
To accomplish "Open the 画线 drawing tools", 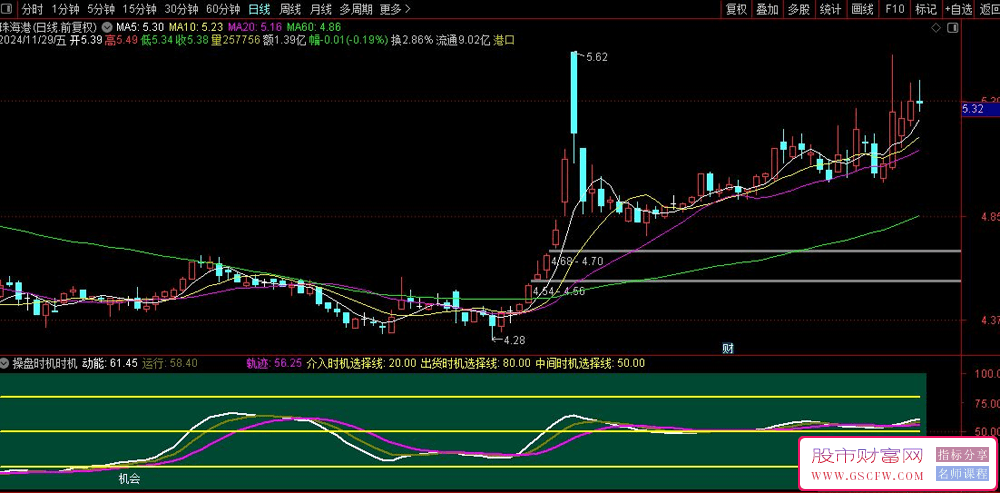I will 862,9.
